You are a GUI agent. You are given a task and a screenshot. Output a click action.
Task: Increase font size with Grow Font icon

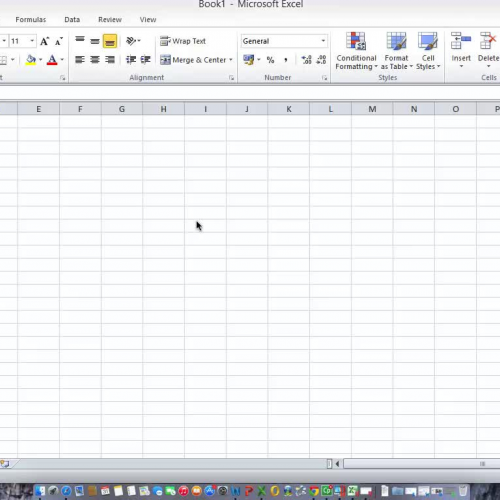[44, 41]
